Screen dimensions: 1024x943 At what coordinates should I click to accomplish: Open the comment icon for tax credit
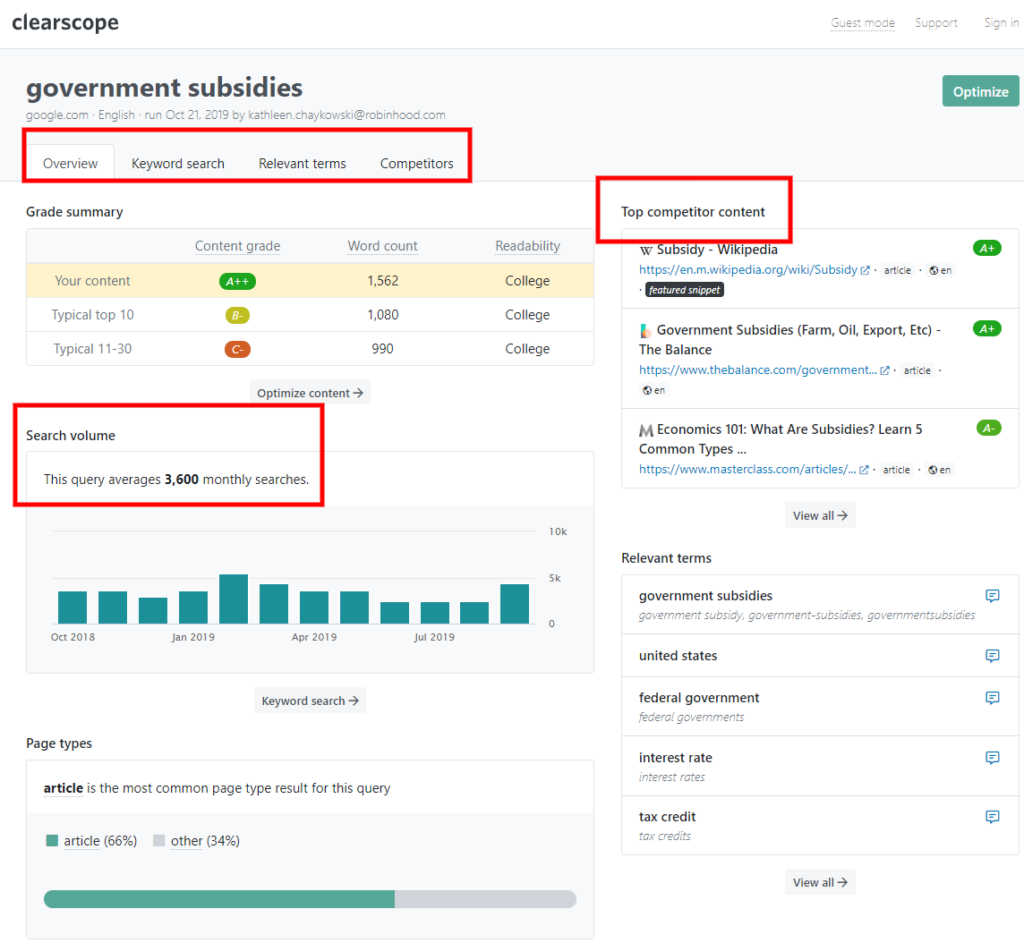992,817
